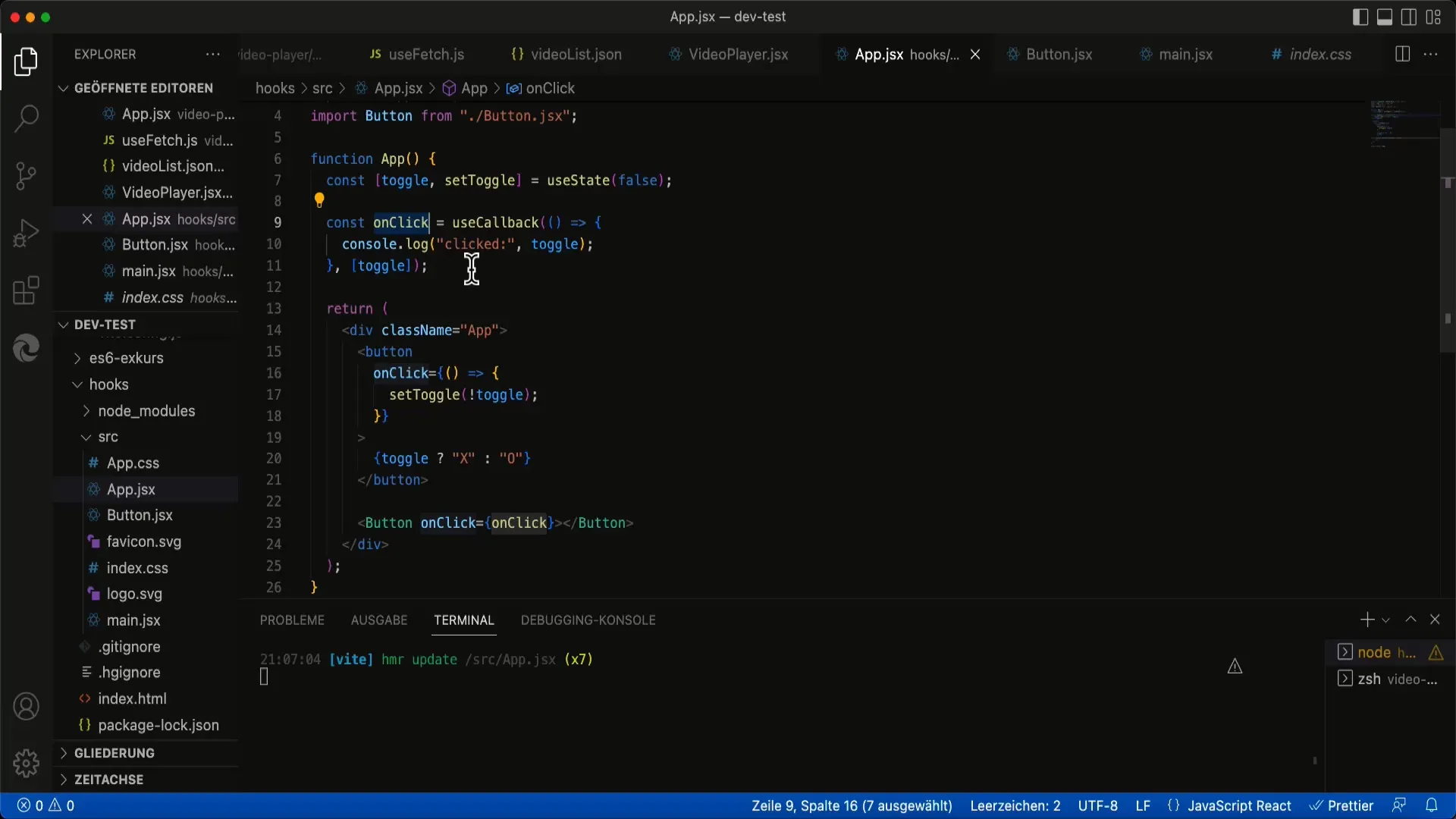
Task: Open errors and warnings count in status bar
Action: coord(46,805)
